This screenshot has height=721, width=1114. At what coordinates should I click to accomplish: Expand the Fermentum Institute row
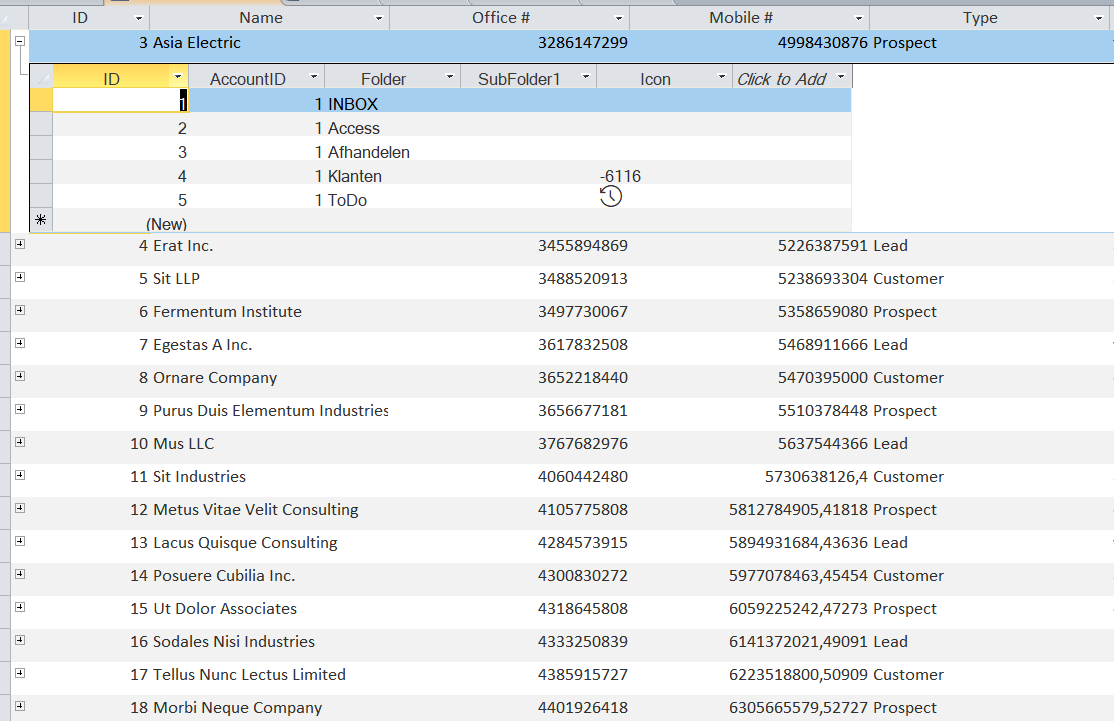pyautogui.click(x=20, y=310)
